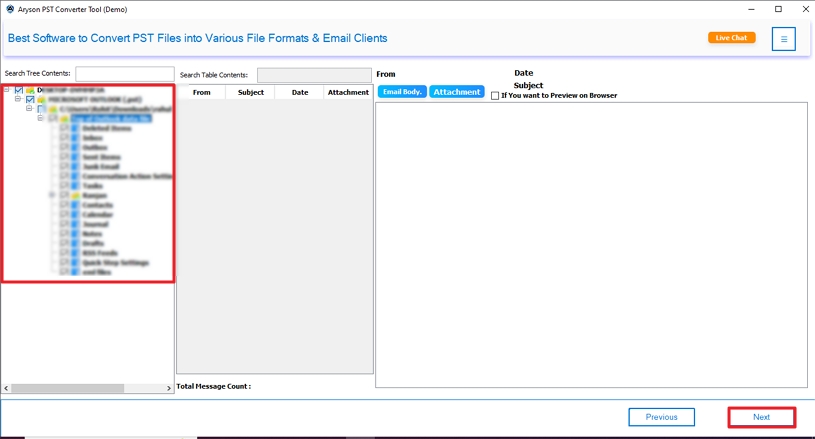Click the yellow folder icon beside Ranjan

pos(75,195)
